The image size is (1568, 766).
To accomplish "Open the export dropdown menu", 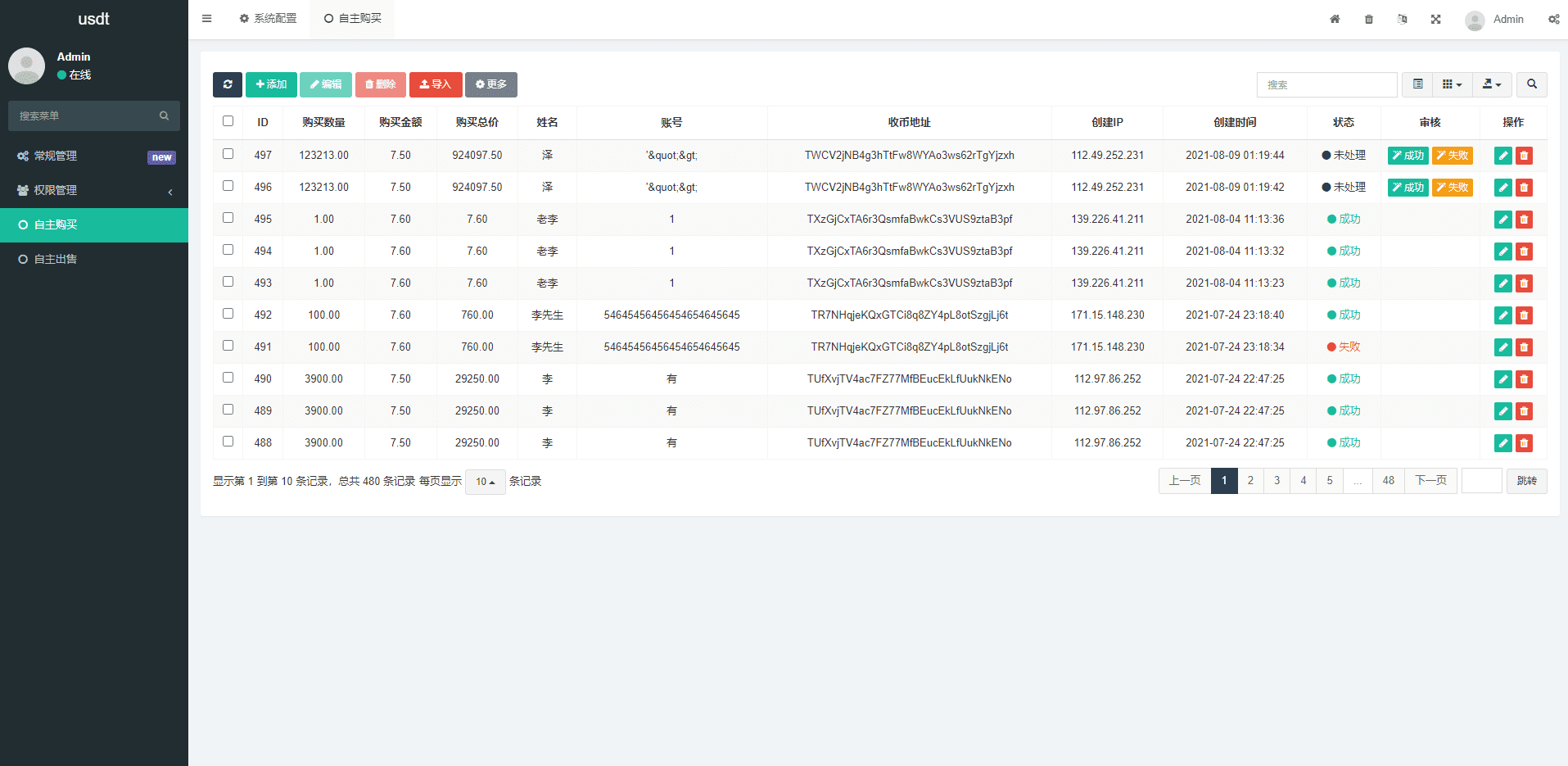I will 1492,84.
